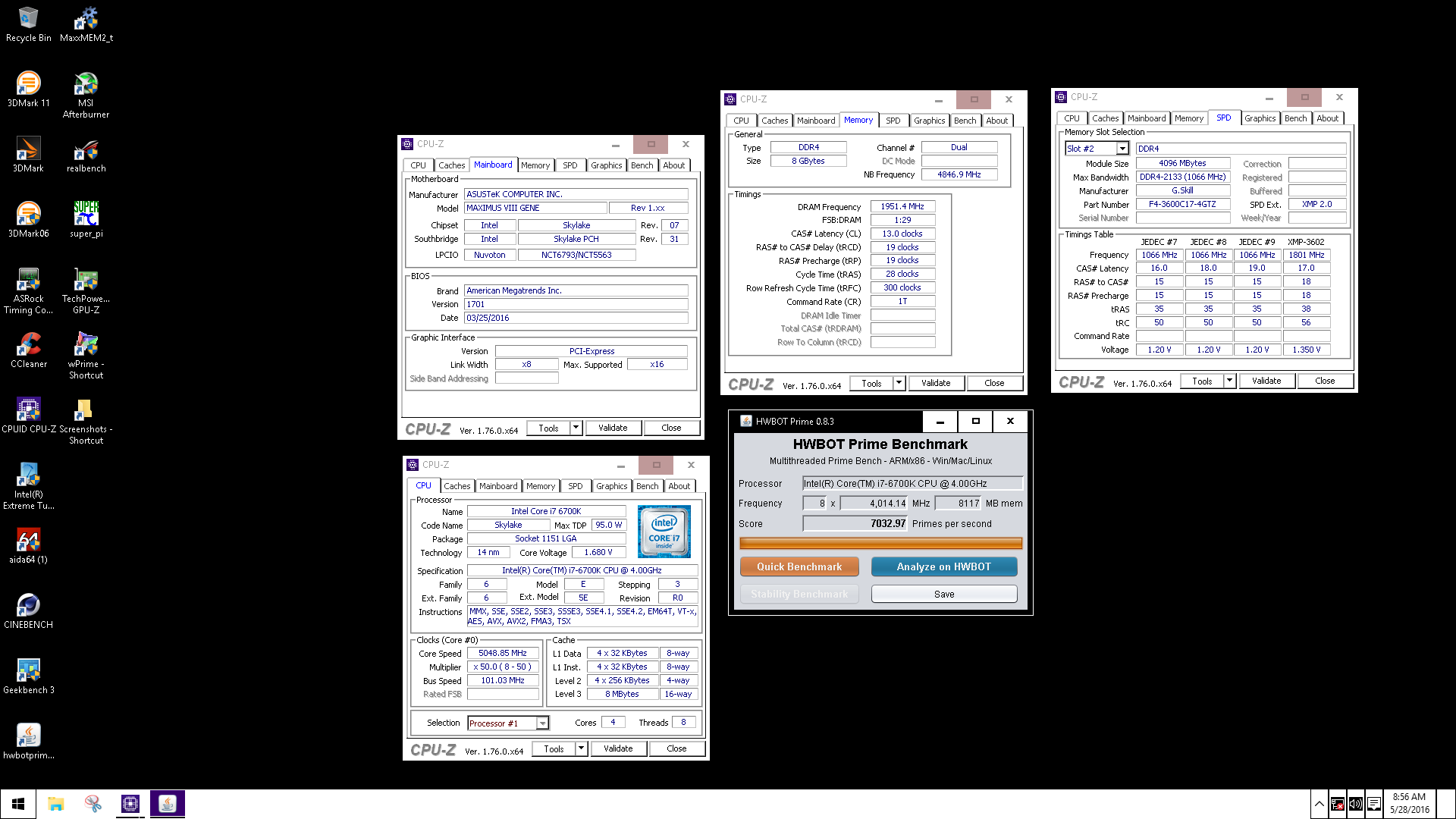Open the volume icon in system tray

click(1355, 804)
